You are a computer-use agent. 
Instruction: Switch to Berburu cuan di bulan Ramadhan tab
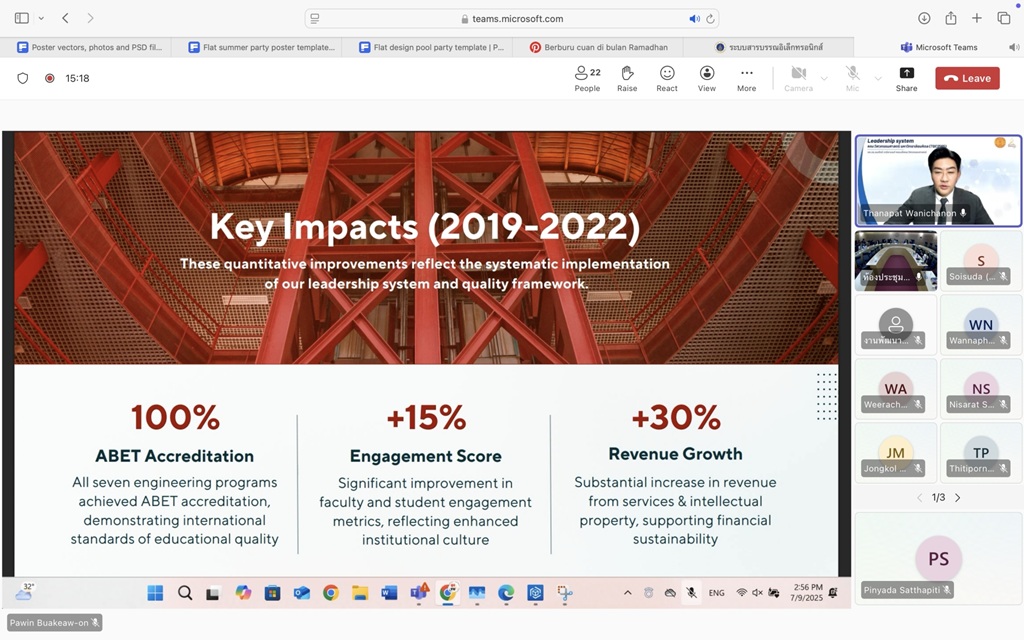[598, 47]
